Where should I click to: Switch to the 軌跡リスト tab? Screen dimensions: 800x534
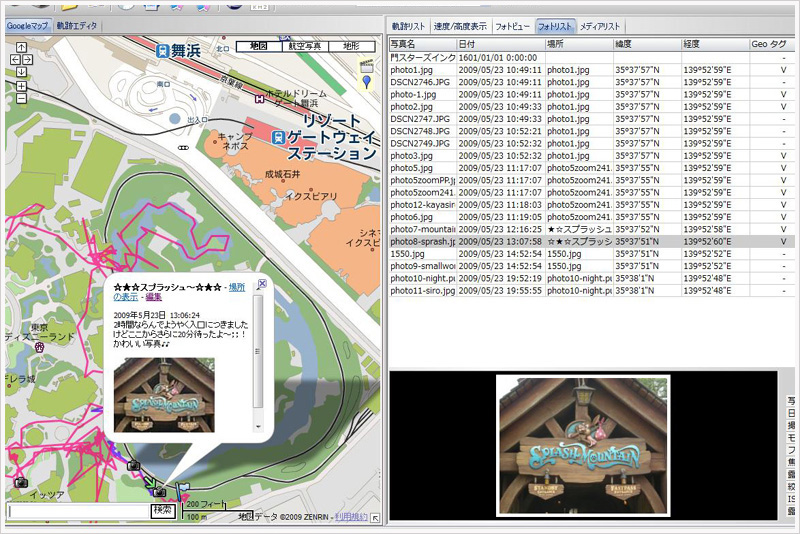click(408, 26)
